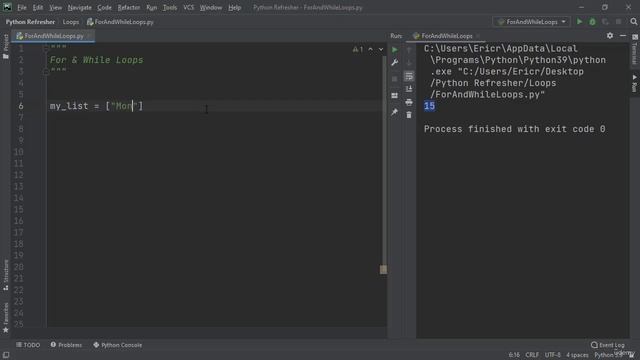Open Search Everywhere magnifier icon
This screenshot has height=360, width=640.
click(633, 22)
